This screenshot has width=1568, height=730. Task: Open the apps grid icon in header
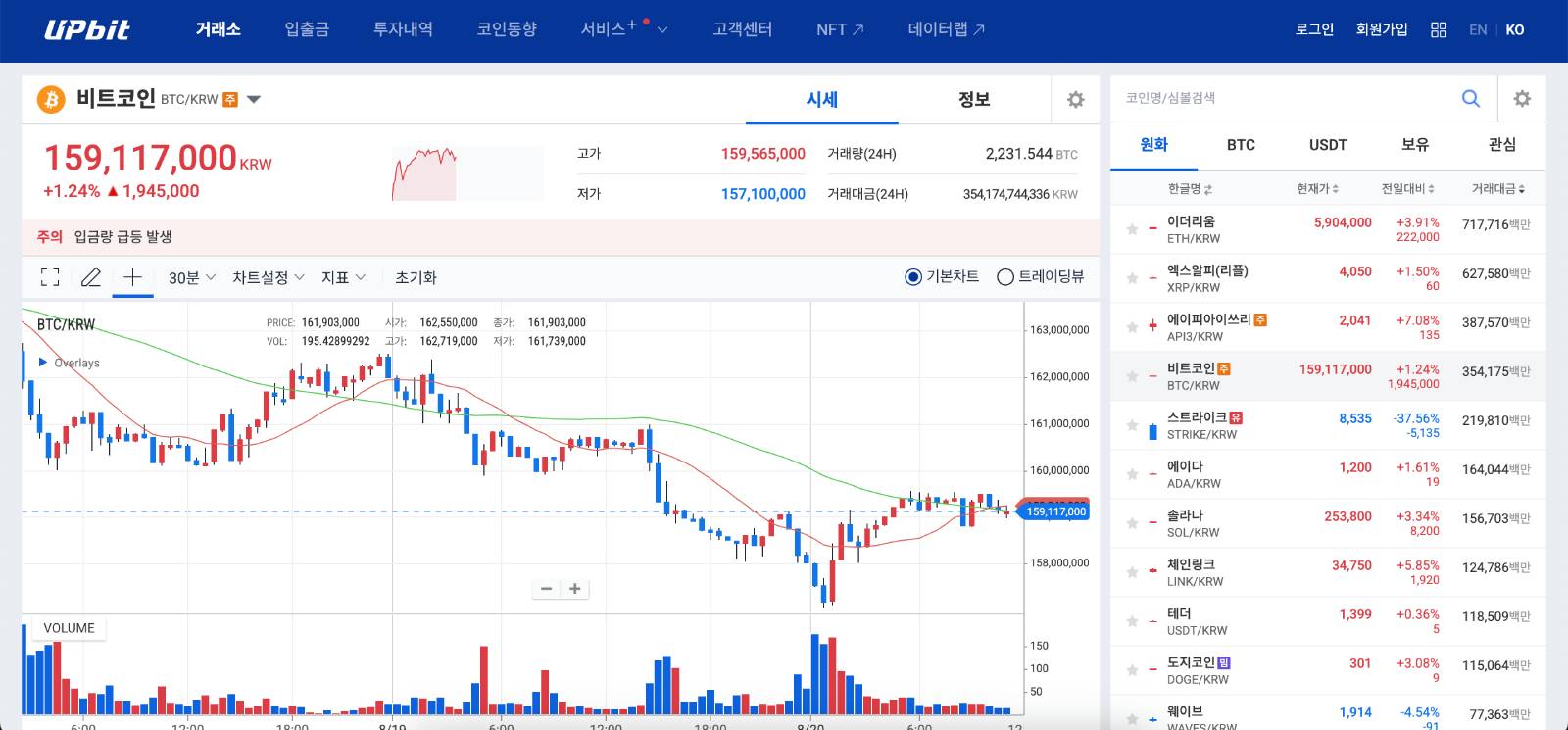[x=1439, y=29]
